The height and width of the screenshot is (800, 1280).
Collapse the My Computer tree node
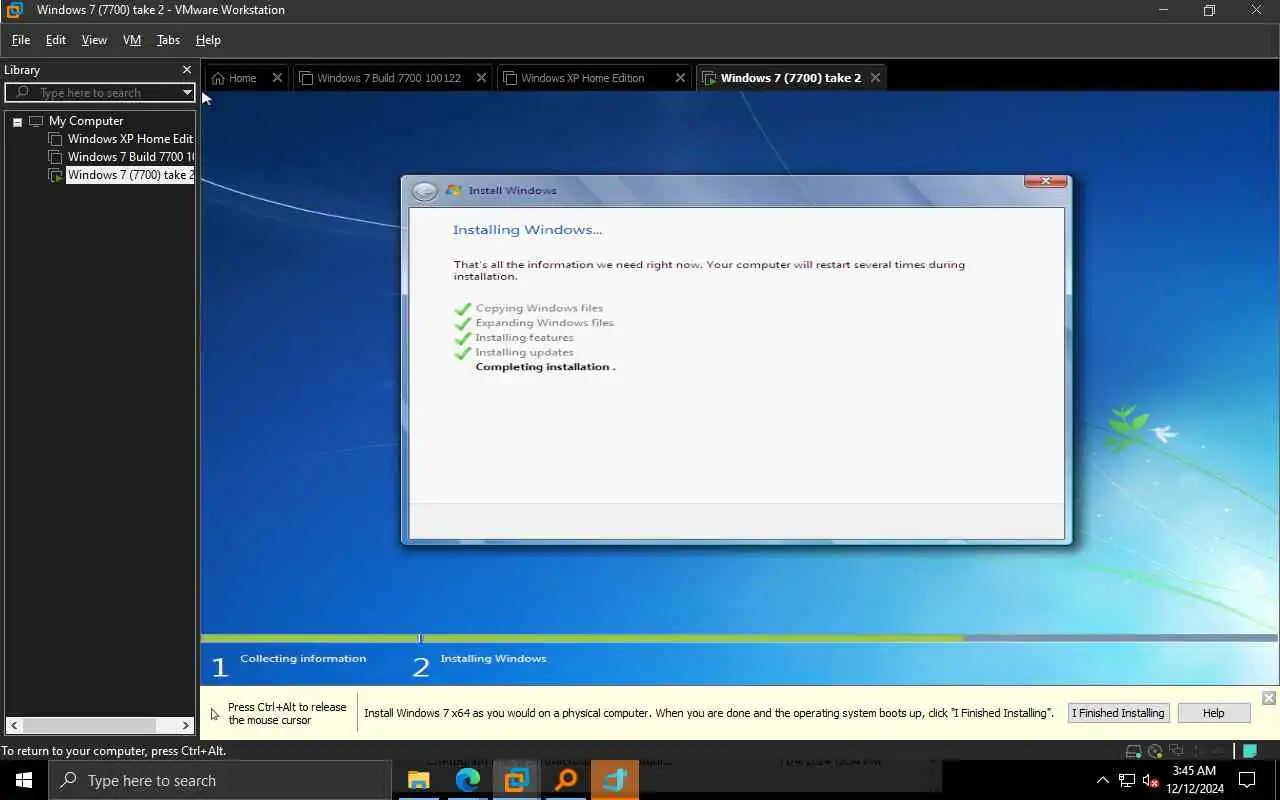[17, 121]
